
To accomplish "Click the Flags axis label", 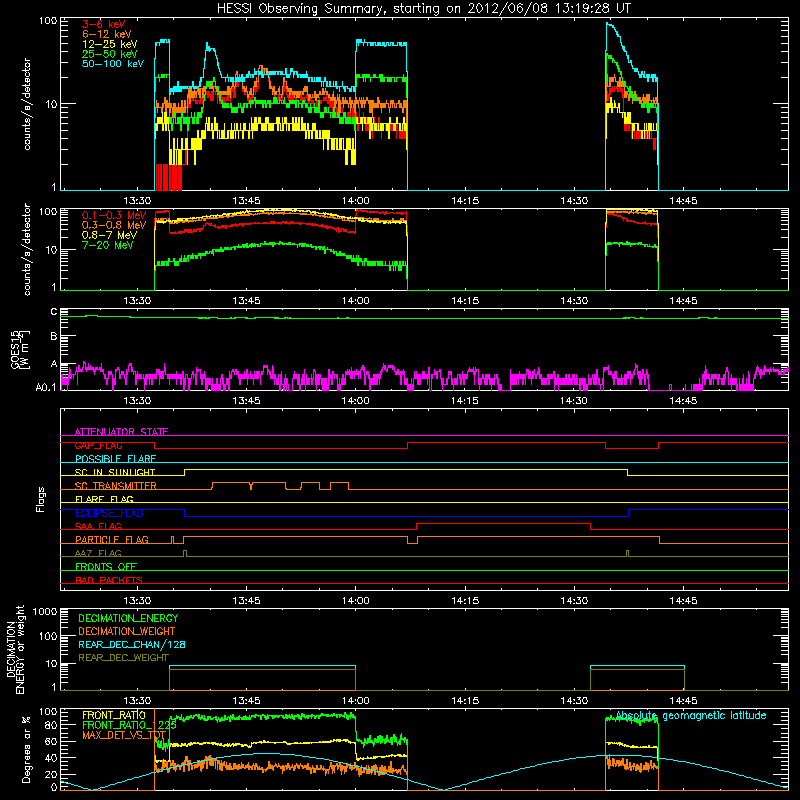I will (41, 499).
